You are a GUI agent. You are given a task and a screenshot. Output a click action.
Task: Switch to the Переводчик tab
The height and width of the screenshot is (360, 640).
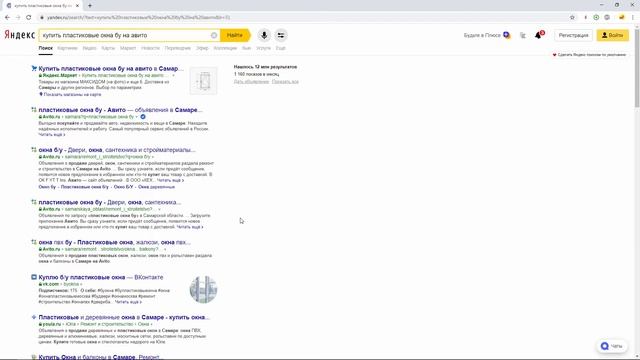[178, 48]
